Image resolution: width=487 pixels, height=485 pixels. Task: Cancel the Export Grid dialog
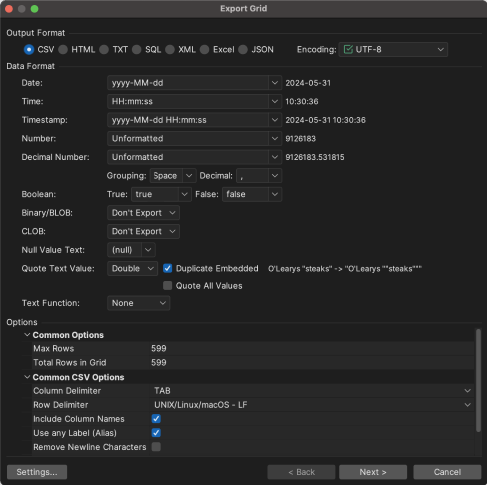coord(447,472)
